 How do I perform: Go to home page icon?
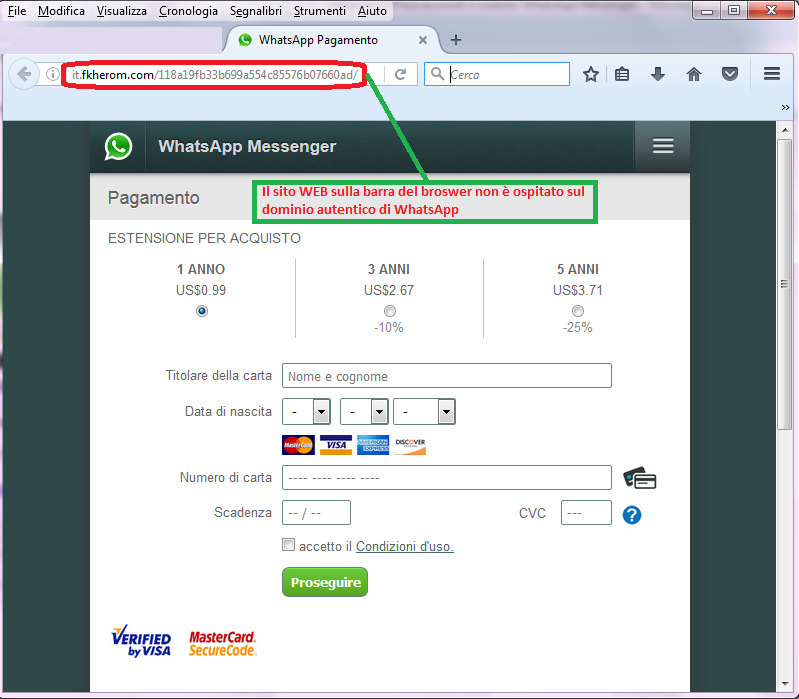coord(694,74)
